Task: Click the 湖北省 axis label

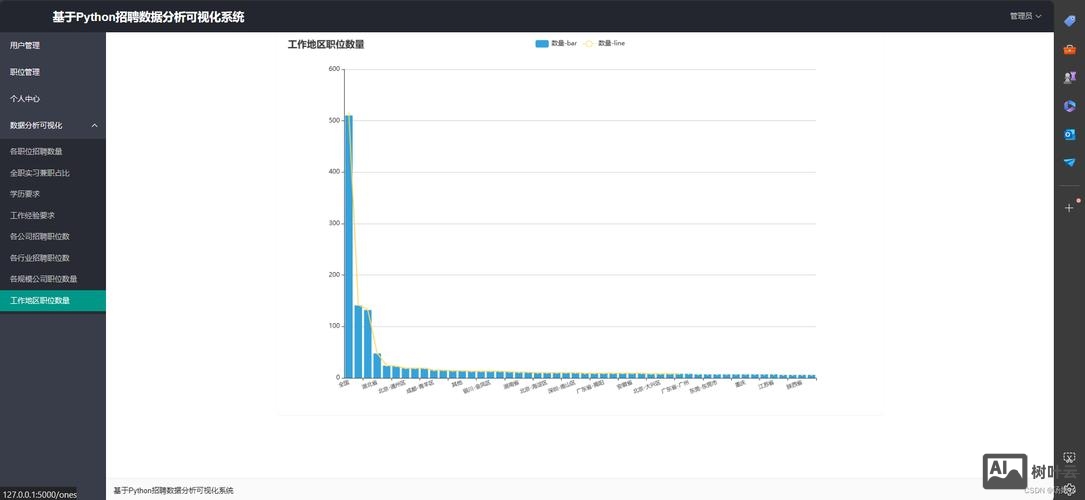Action: click(368, 386)
